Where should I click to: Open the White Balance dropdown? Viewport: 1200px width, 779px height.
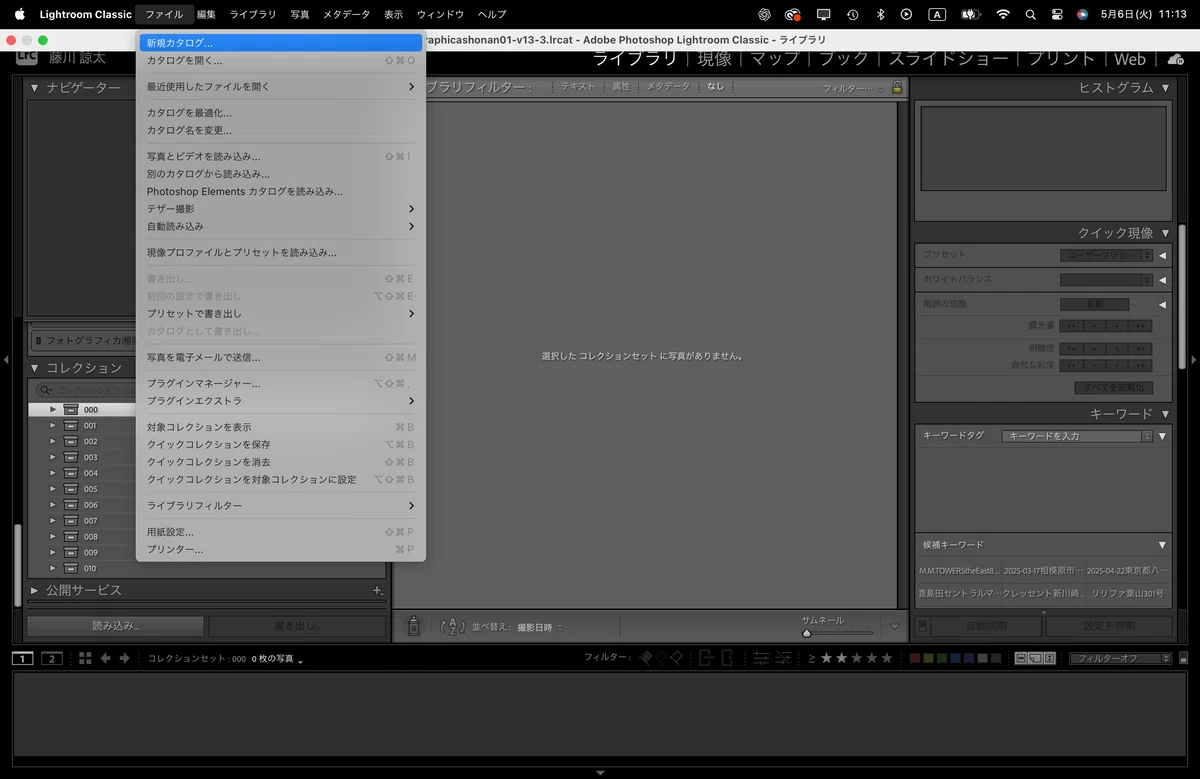coord(1106,279)
